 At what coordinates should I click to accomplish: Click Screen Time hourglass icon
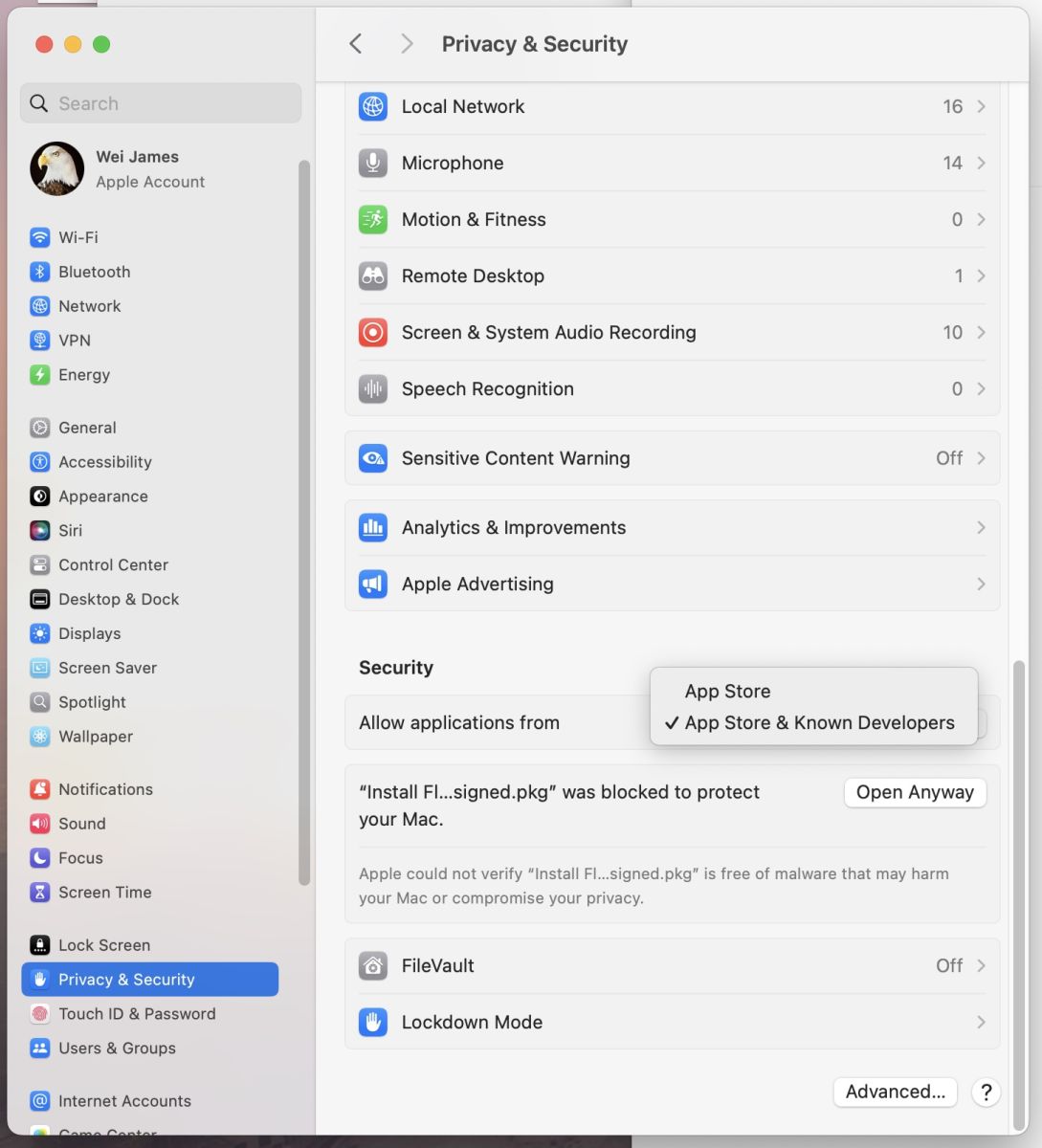(39, 893)
